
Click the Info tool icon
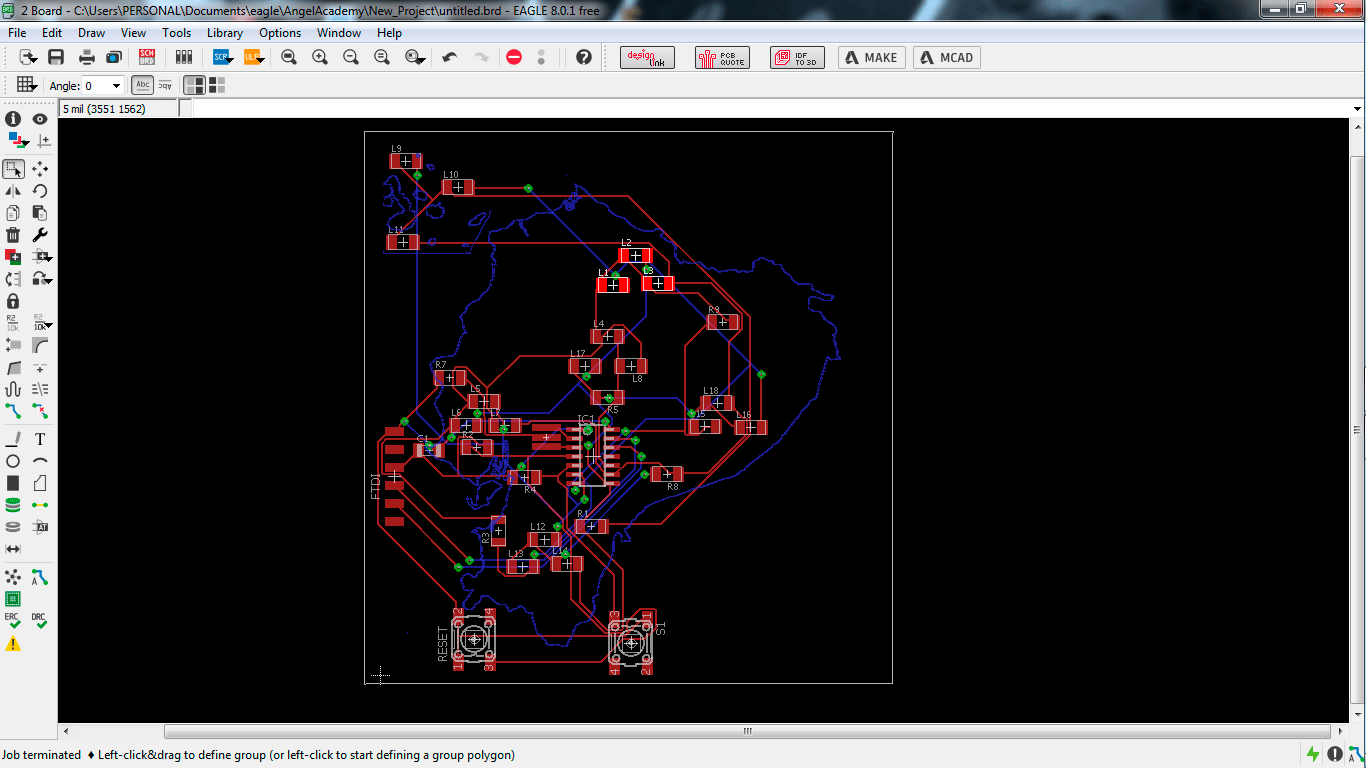click(13, 119)
